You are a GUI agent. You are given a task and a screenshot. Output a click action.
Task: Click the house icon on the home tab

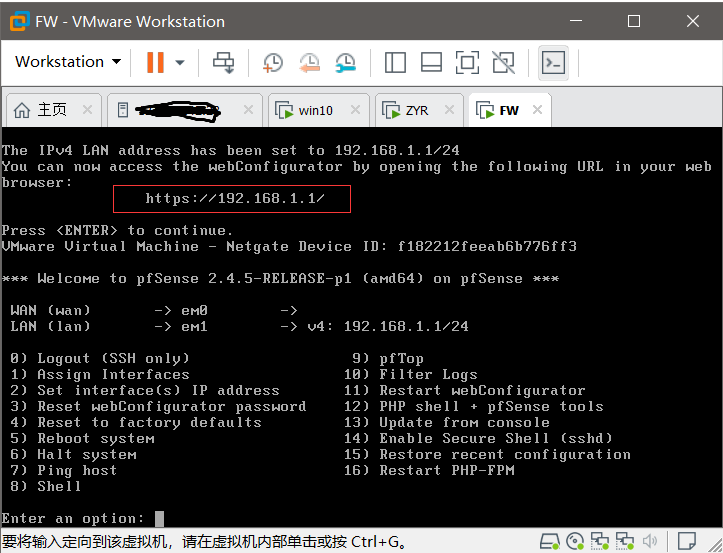point(22,111)
